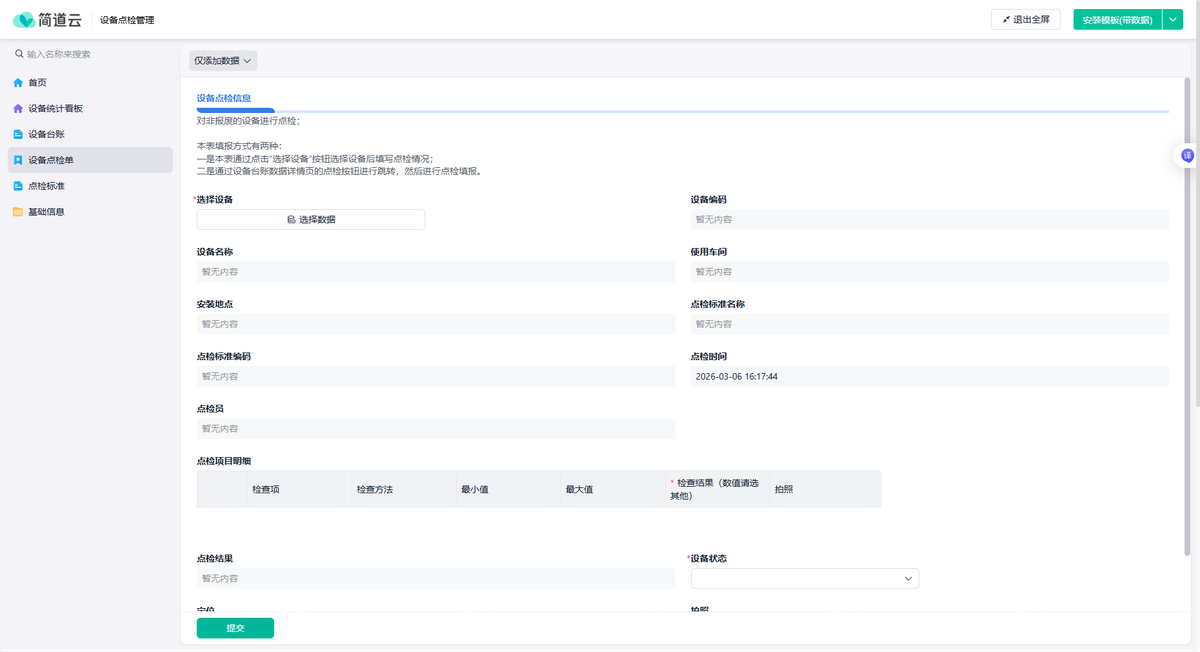Click the 点检结果 field

(436, 579)
